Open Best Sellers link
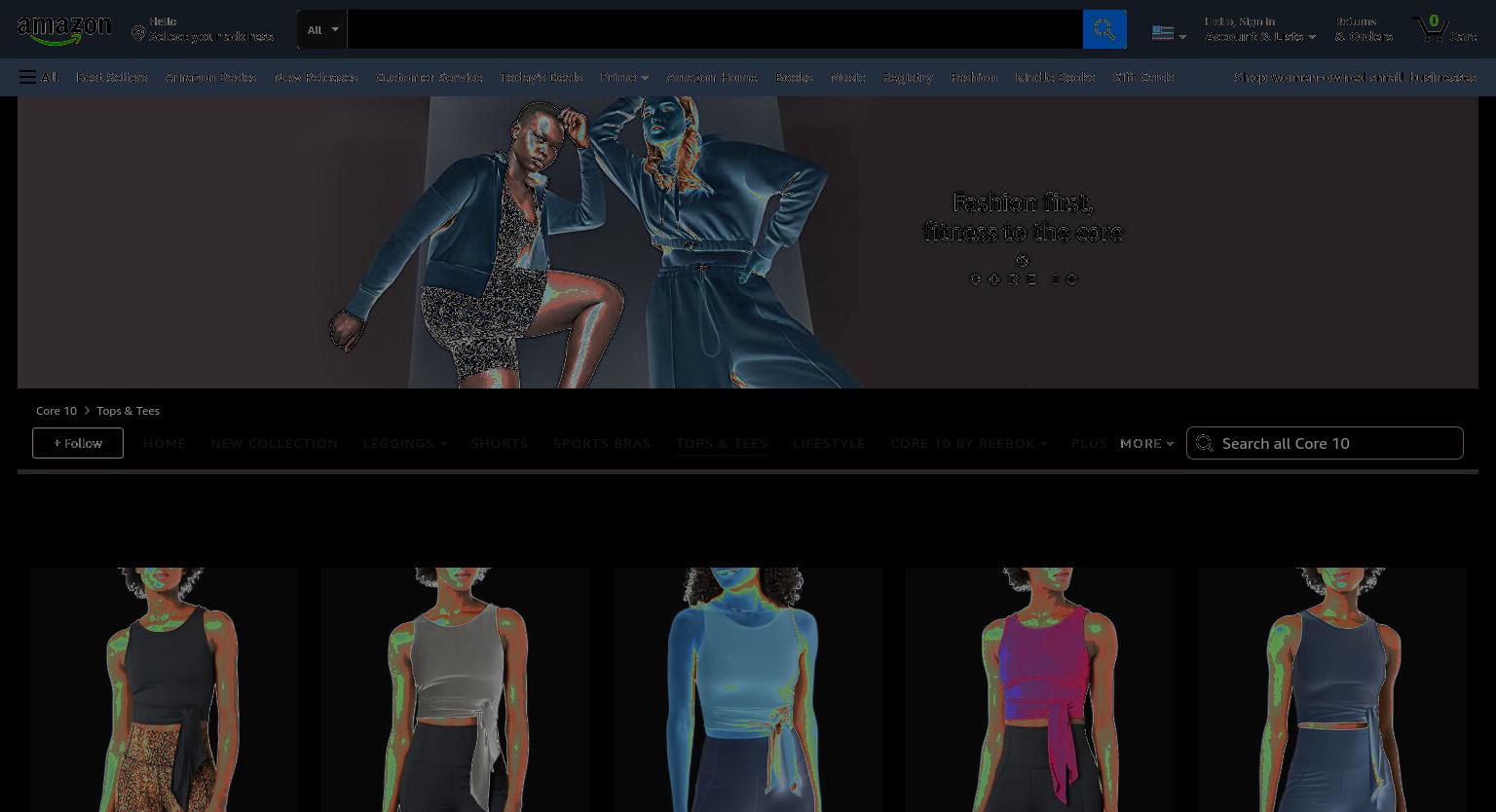The image size is (1496, 812). pyautogui.click(x=111, y=77)
